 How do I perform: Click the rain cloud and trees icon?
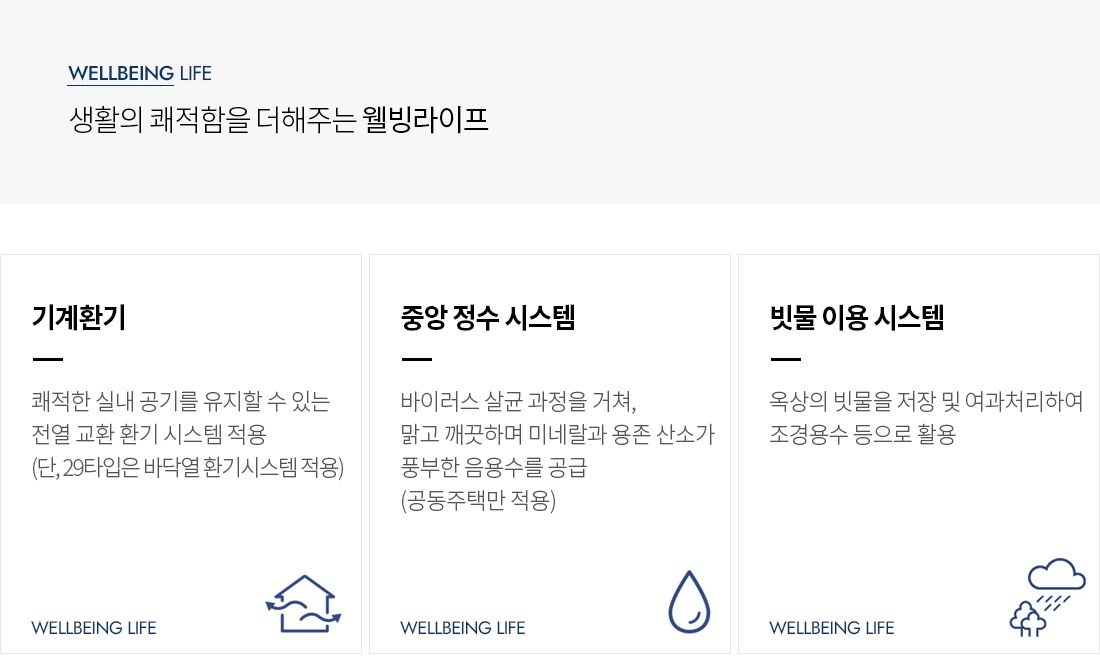1047,597
